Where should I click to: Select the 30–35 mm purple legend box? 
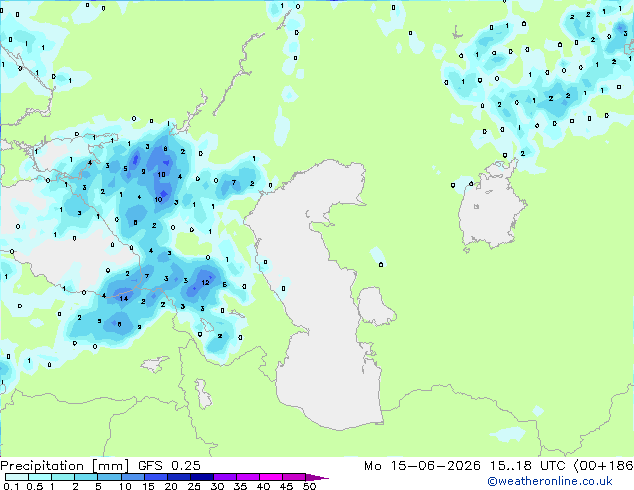[224, 477]
